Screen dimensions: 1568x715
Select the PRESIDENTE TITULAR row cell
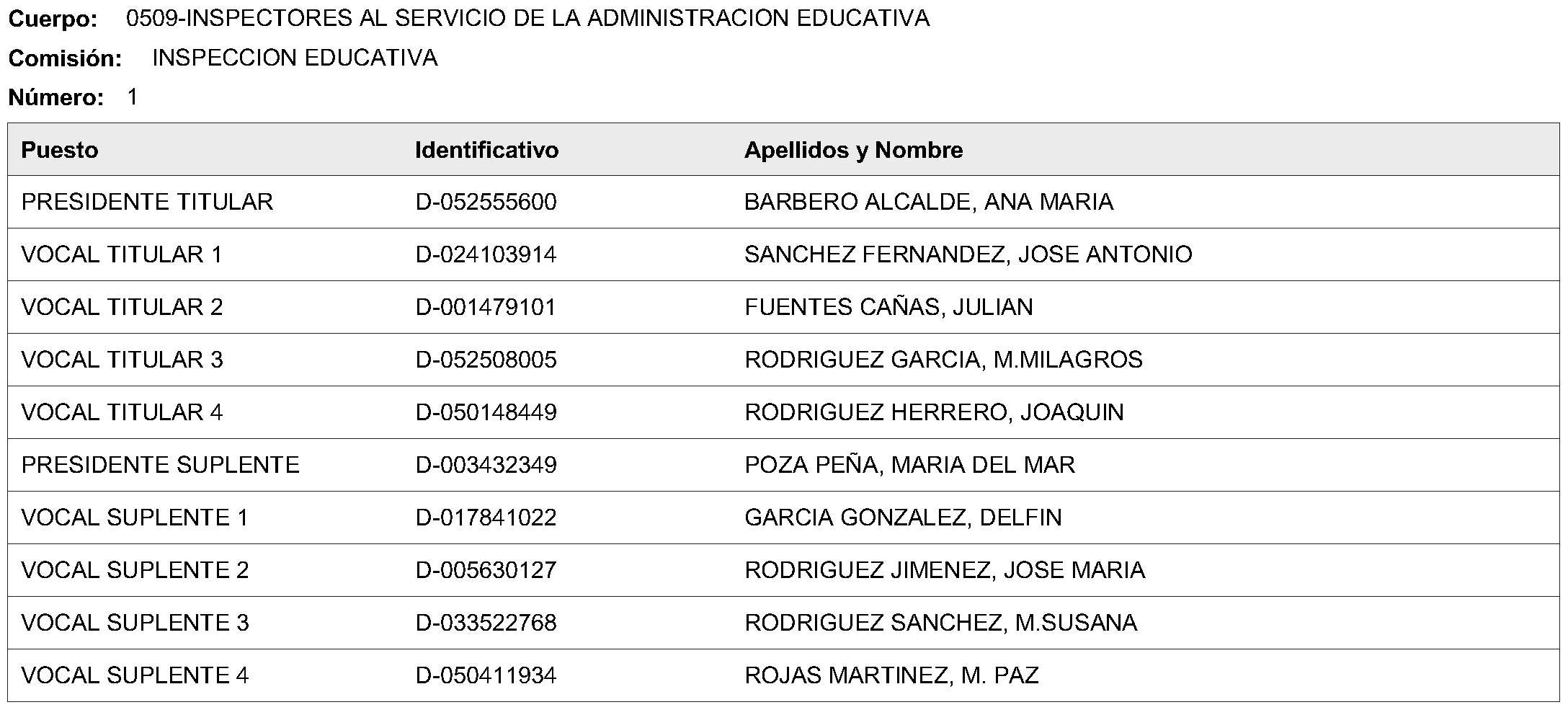(147, 202)
